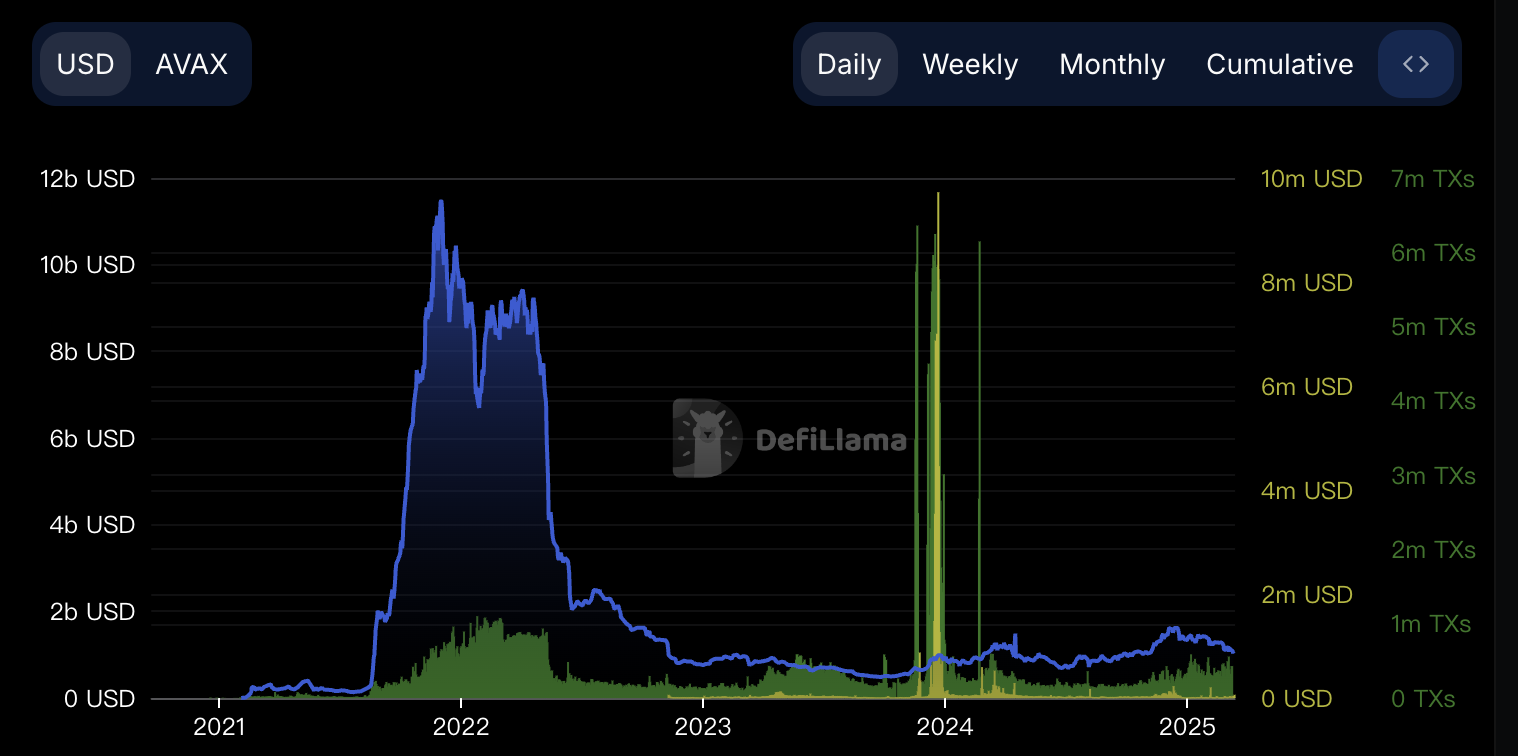Click the 10m USD yellow axis label
Viewport: 1518px width, 756px height.
[x=1311, y=179]
